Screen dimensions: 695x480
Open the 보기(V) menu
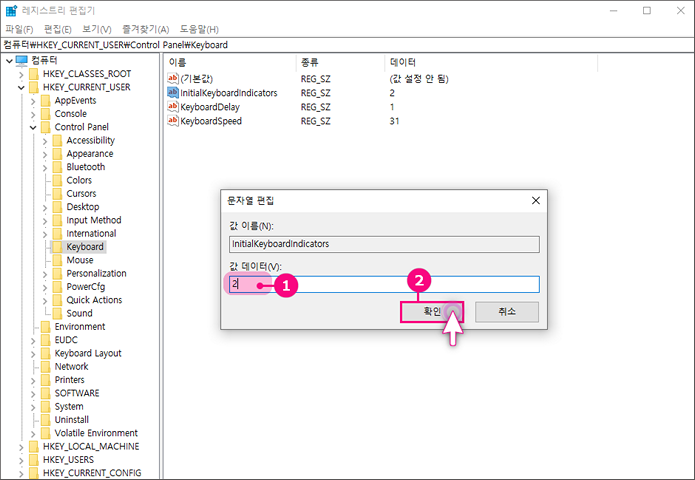click(97, 29)
